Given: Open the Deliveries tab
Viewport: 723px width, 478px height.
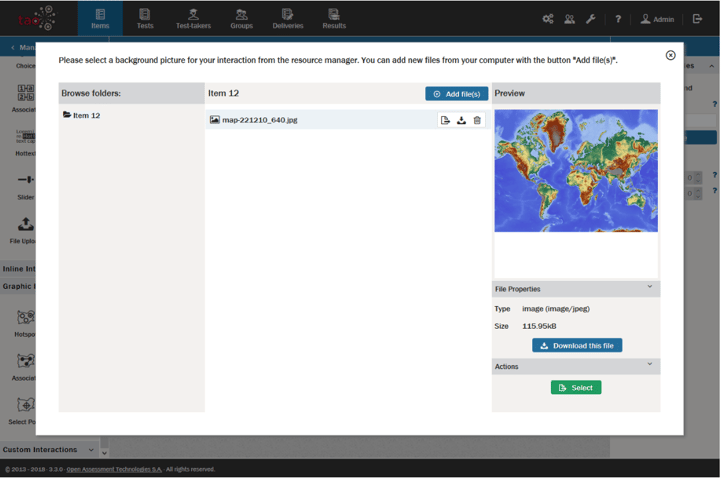Looking at the screenshot, I should pyautogui.click(x=288, y=18).
